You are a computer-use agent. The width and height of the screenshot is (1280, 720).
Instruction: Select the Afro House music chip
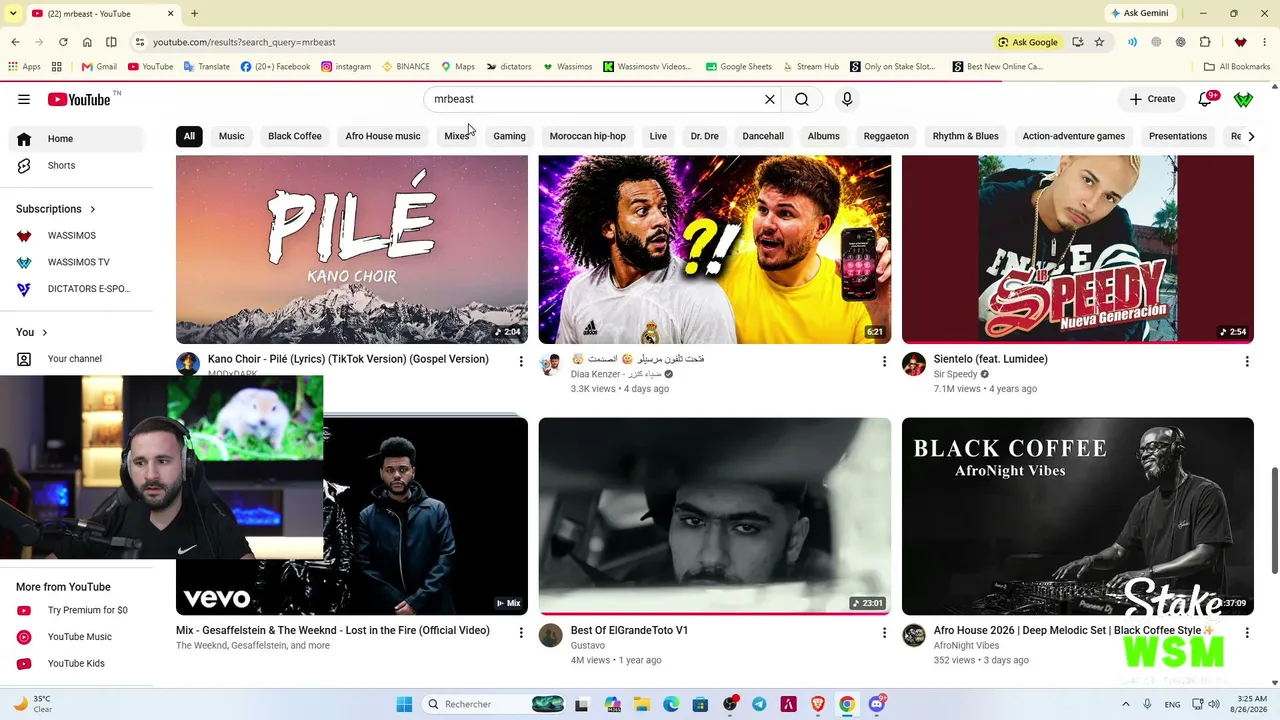click(383, 136)
